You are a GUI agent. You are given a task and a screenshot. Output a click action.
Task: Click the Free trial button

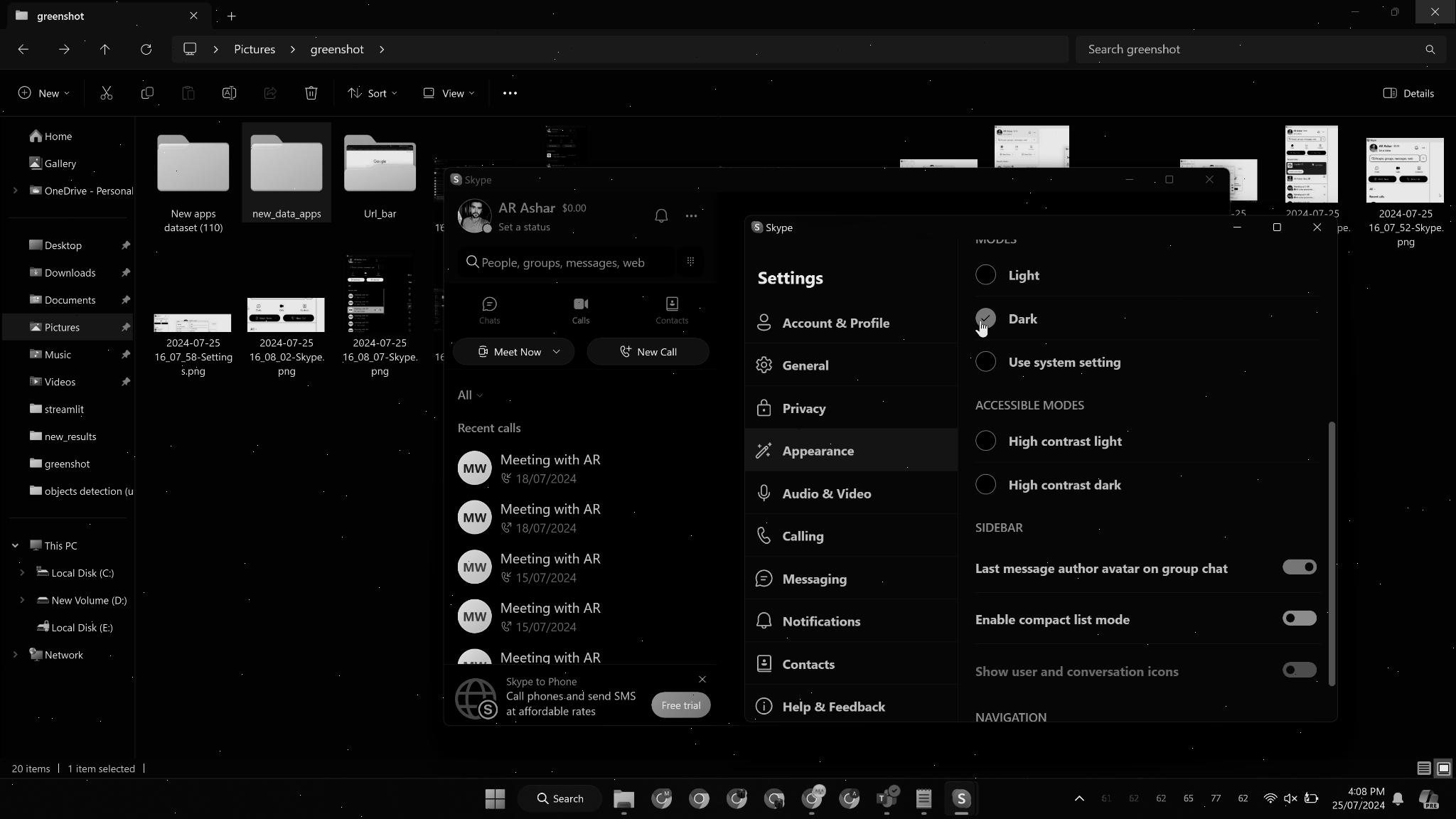click(x=680, y=705)
